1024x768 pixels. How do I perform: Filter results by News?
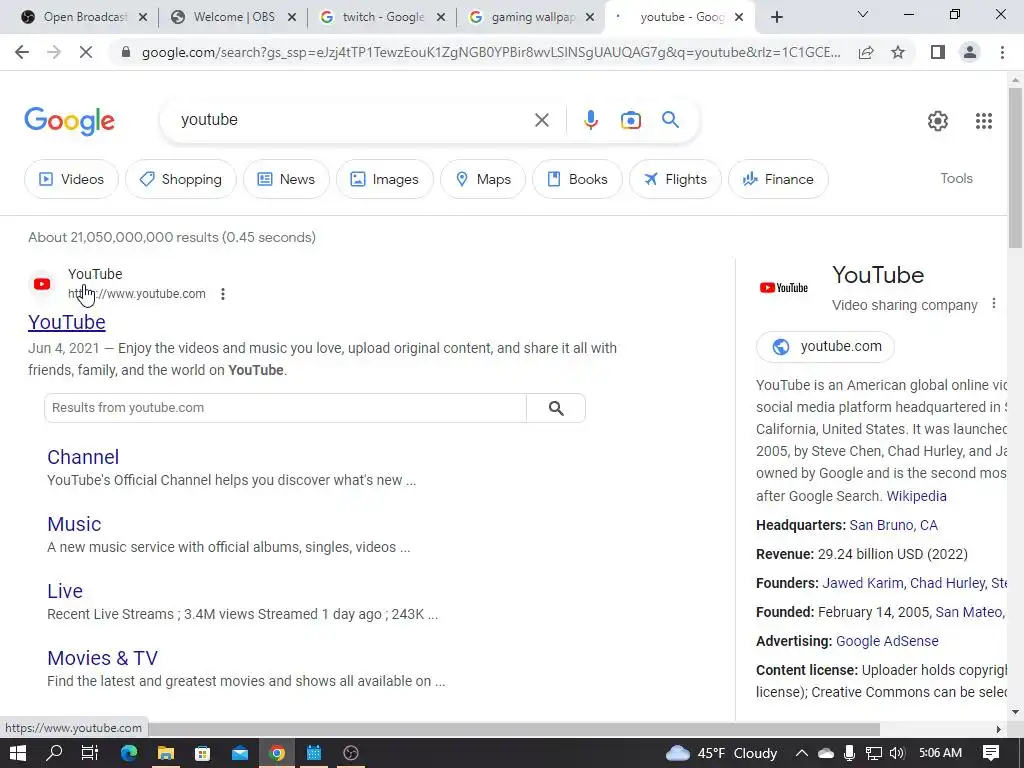pyautogui.click(x=286, y=179)
